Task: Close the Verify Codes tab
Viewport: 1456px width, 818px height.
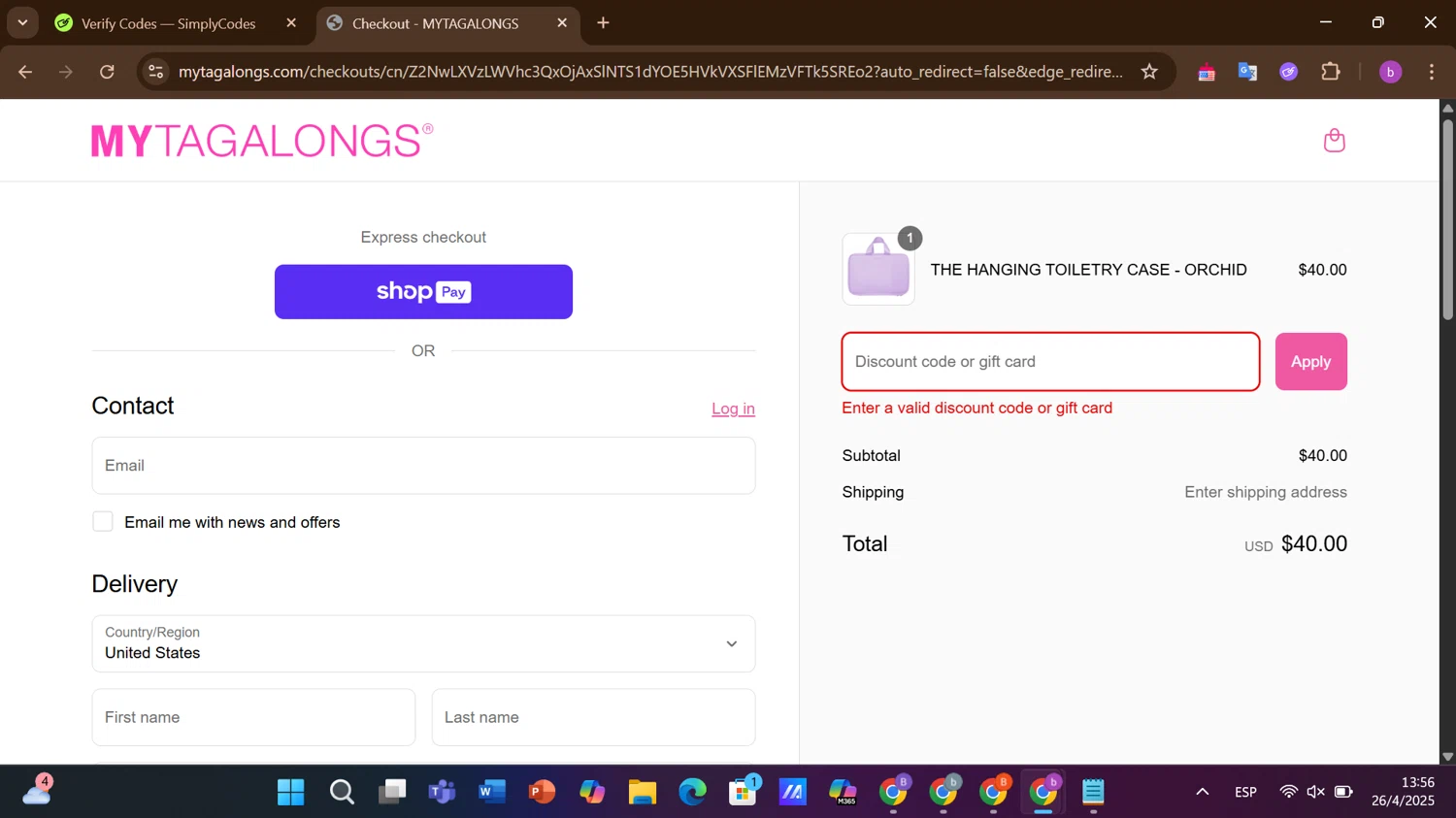Action: point(291,22)
